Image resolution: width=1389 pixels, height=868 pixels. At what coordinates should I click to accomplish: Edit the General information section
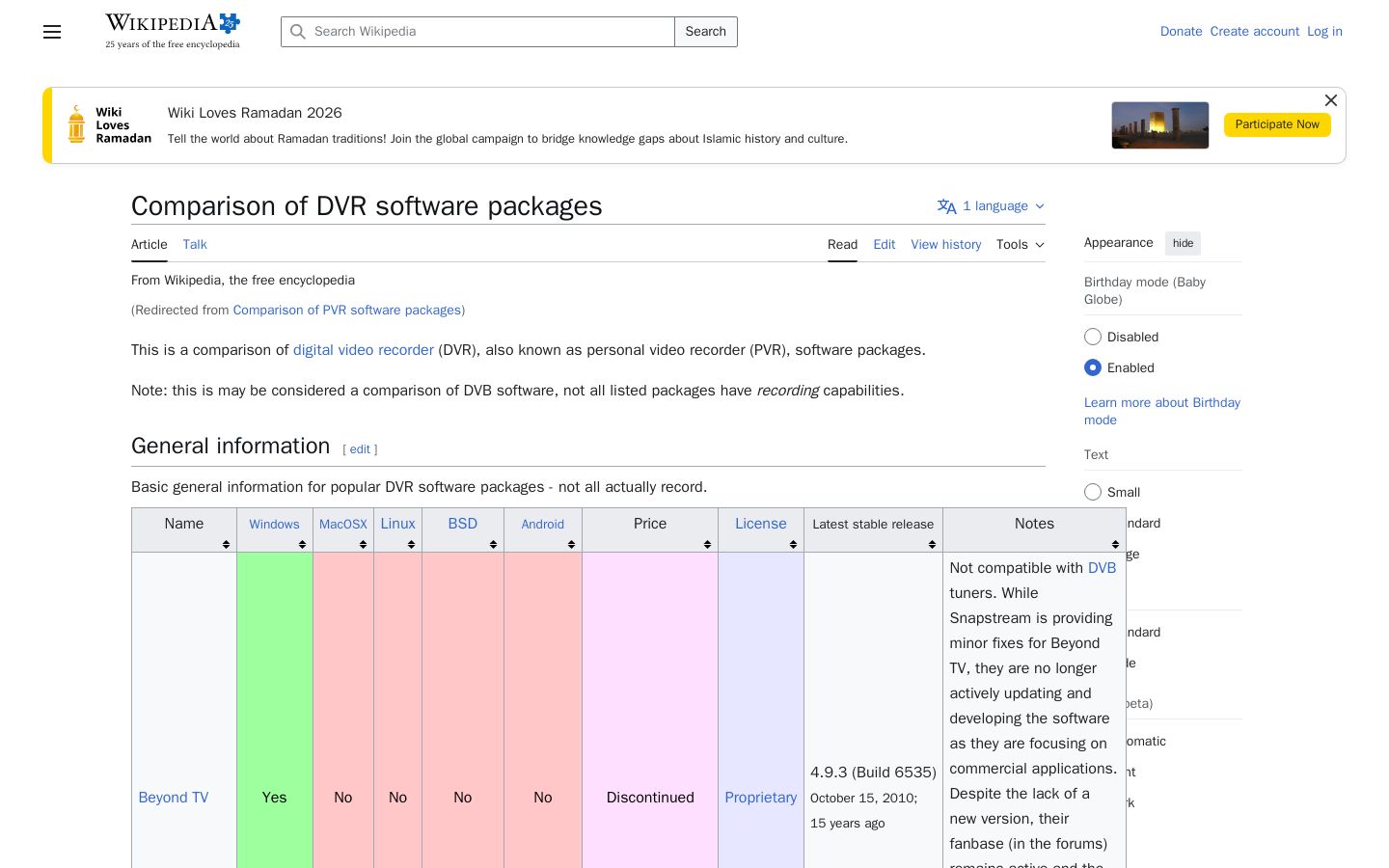[x=360, y=449]
